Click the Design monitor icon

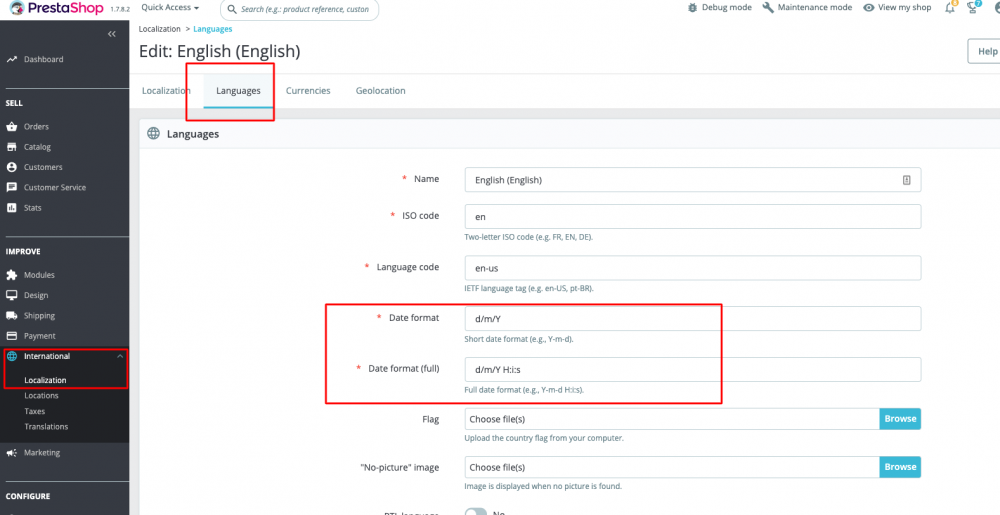[11, 295]
